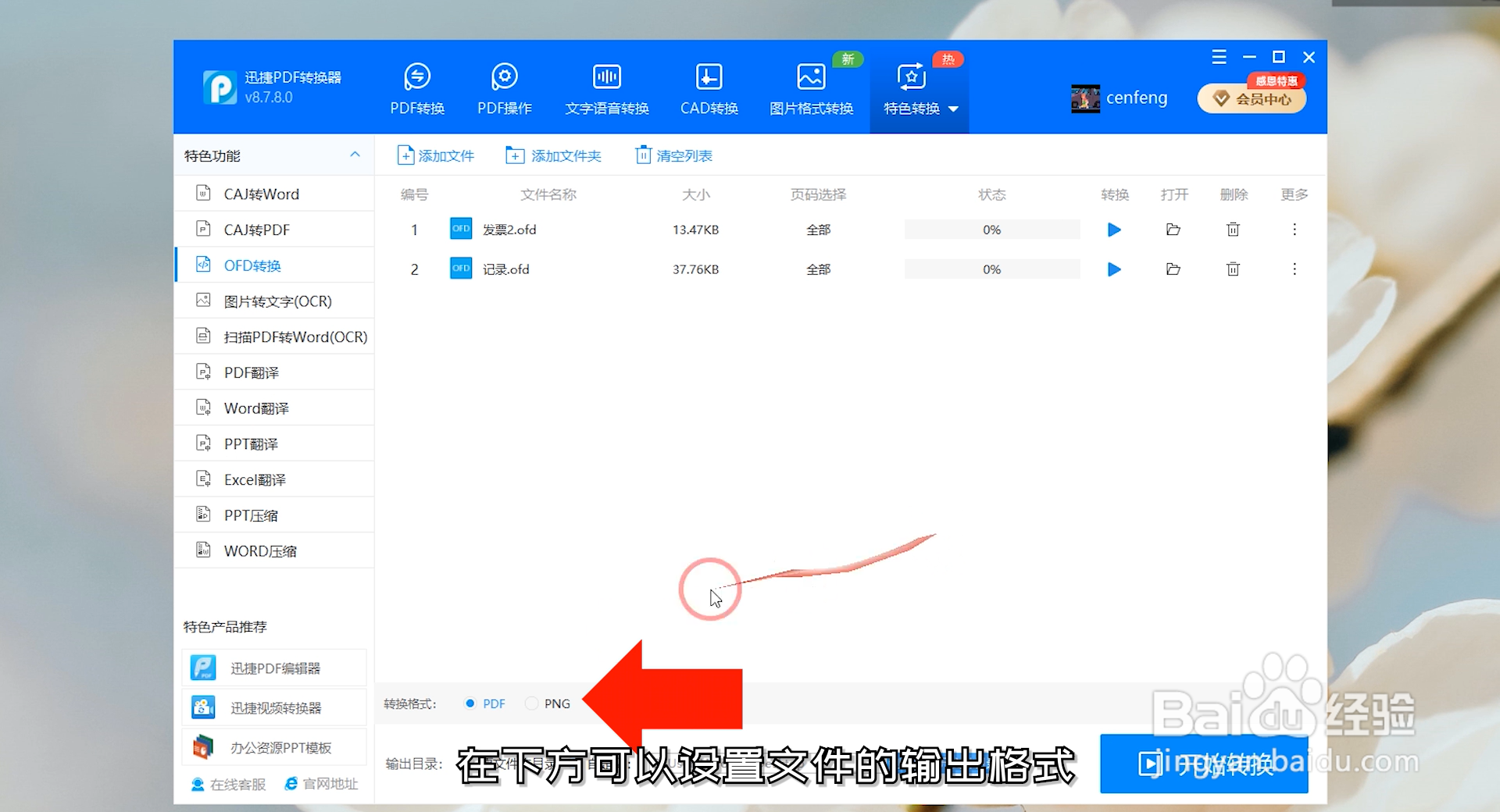Select PPT压缩 in sidebar
Viewport: 1500px width, 812px height.
coord(274,515)
